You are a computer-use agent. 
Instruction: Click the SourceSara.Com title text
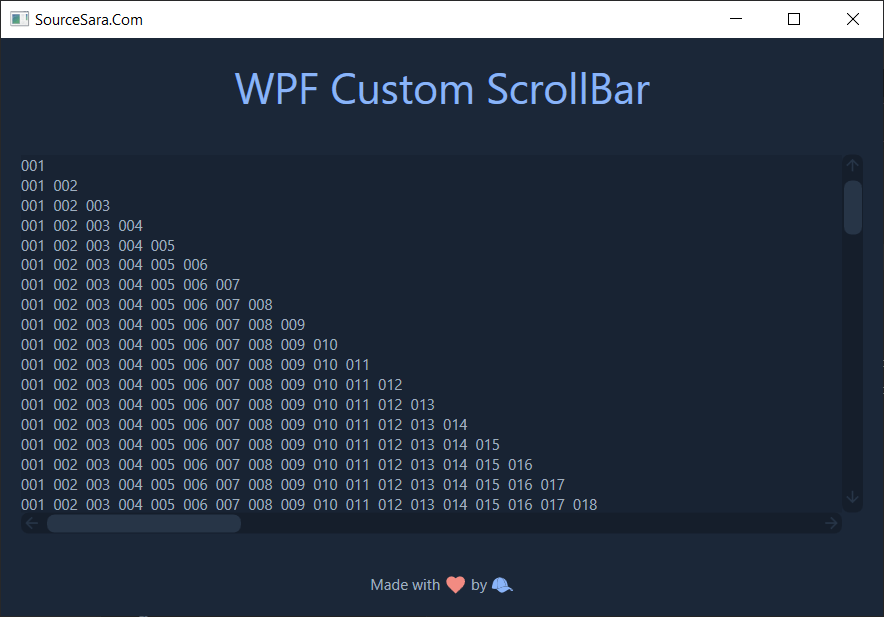pyautogui.click(x=88, y=19)
